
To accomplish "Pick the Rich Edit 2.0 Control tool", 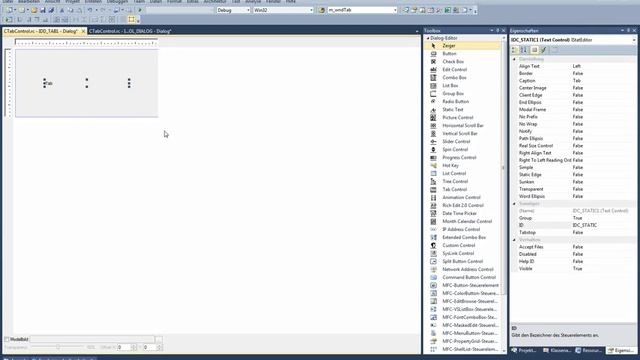I will [x=463, y=205].
